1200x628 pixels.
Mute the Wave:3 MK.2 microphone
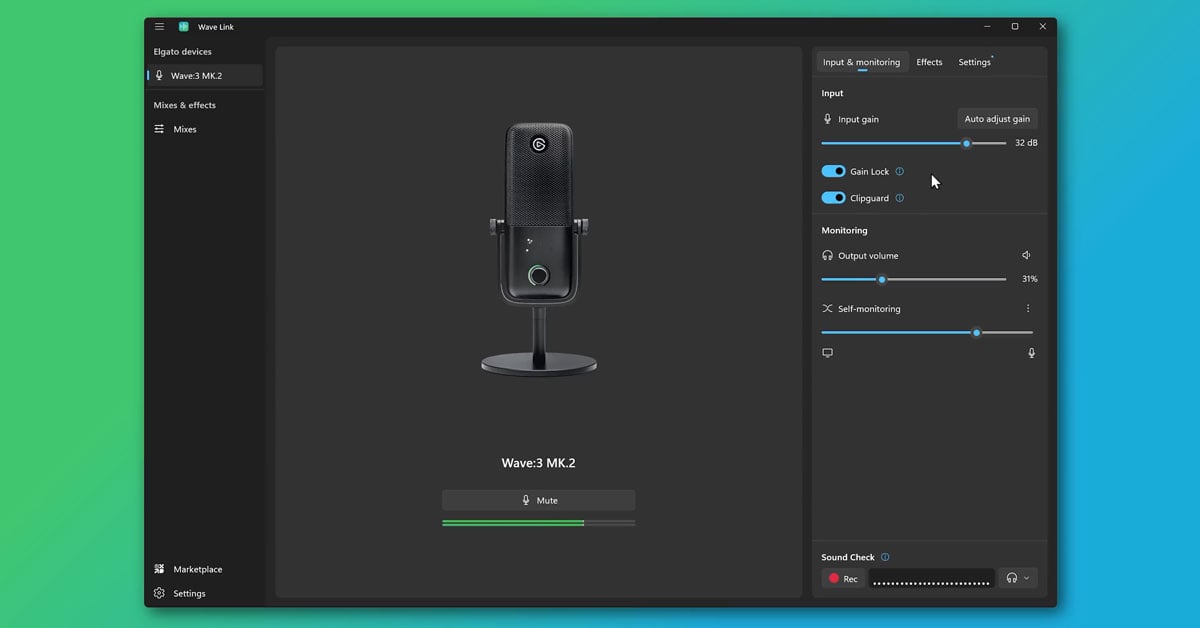538,500
